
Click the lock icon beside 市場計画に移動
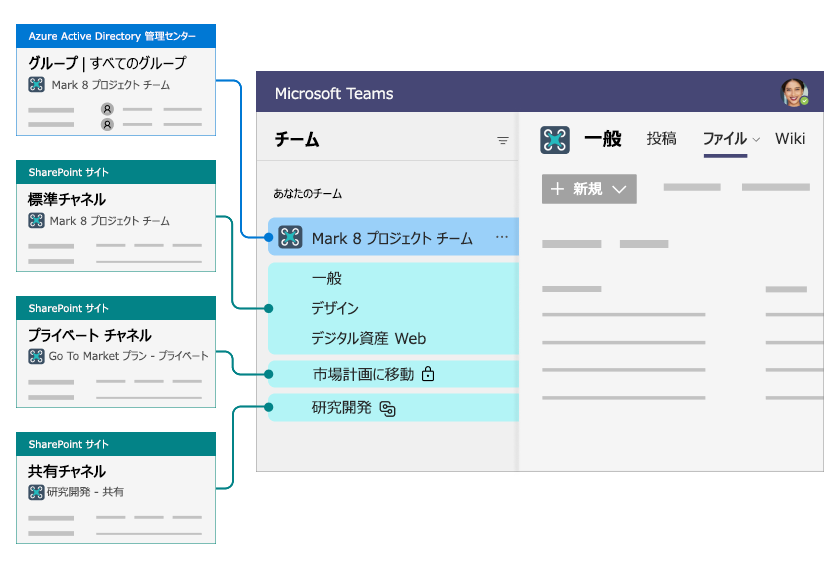(428, 373)
